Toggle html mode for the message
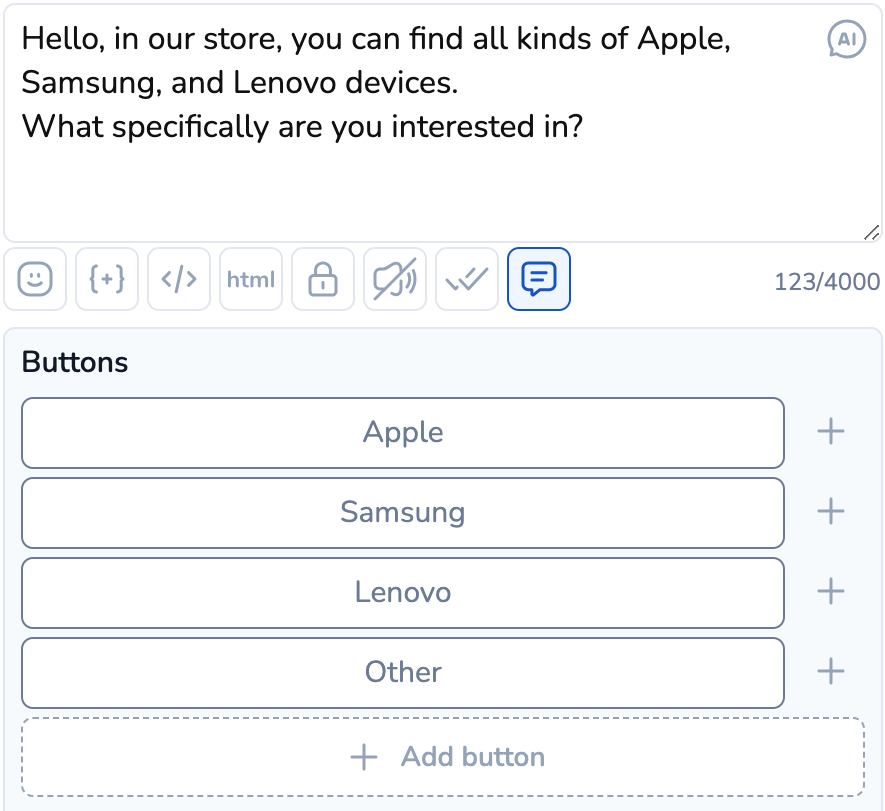The image size is (885, 811). point(251,279)
